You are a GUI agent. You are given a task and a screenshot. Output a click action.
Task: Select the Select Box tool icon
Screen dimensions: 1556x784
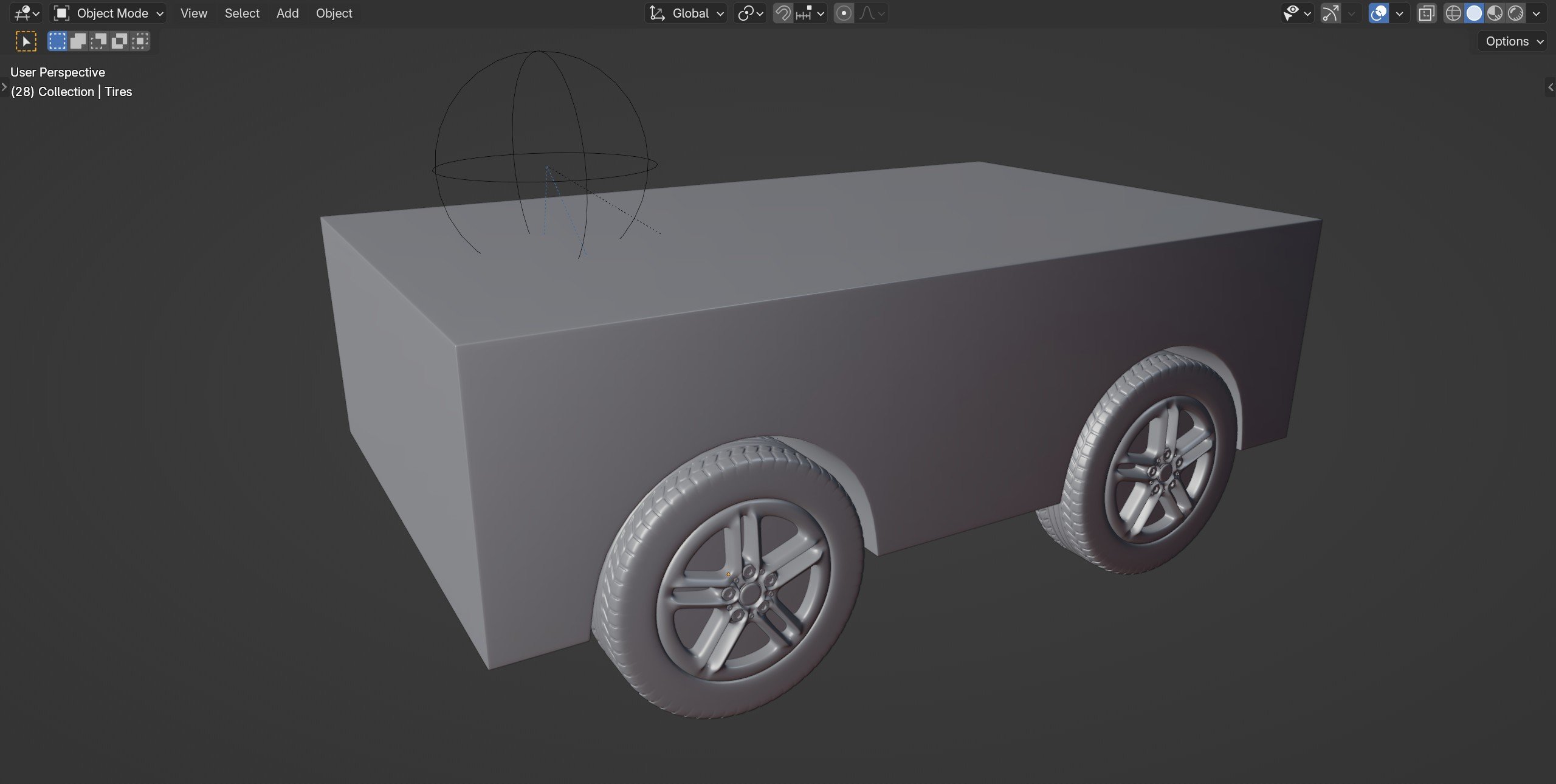point(26,41)
